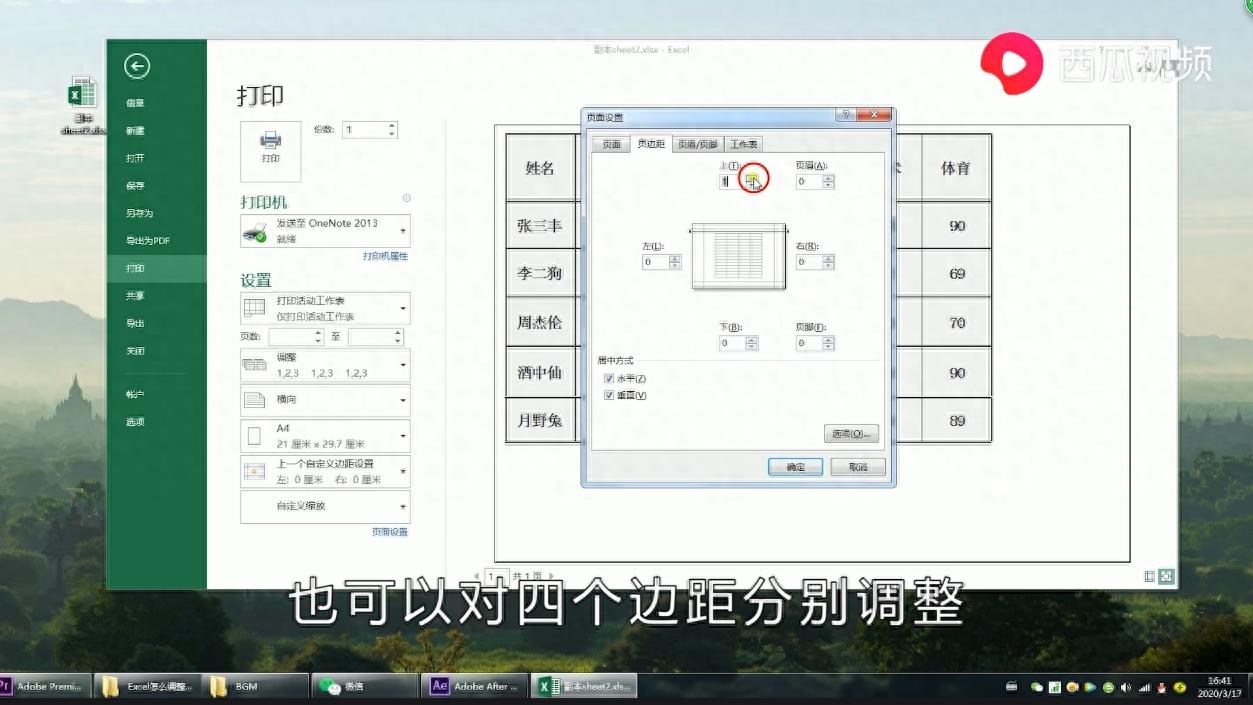This screenshot has height=705, width=1253.
Task: Click the back arrow to exit print view
Action: [x=137, y=66]
